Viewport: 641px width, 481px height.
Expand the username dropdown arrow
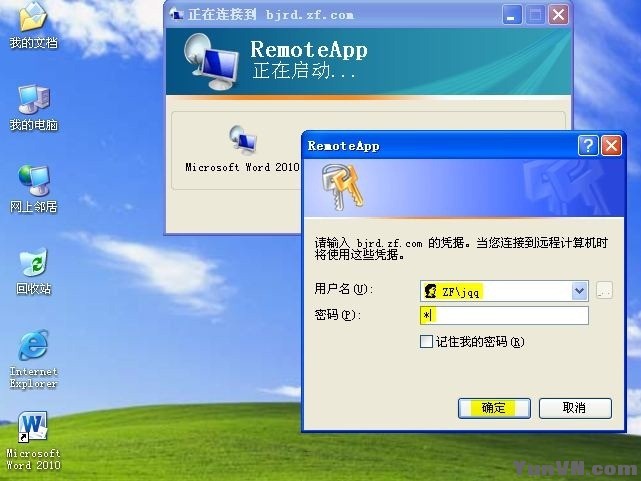(x=579, y=291)
